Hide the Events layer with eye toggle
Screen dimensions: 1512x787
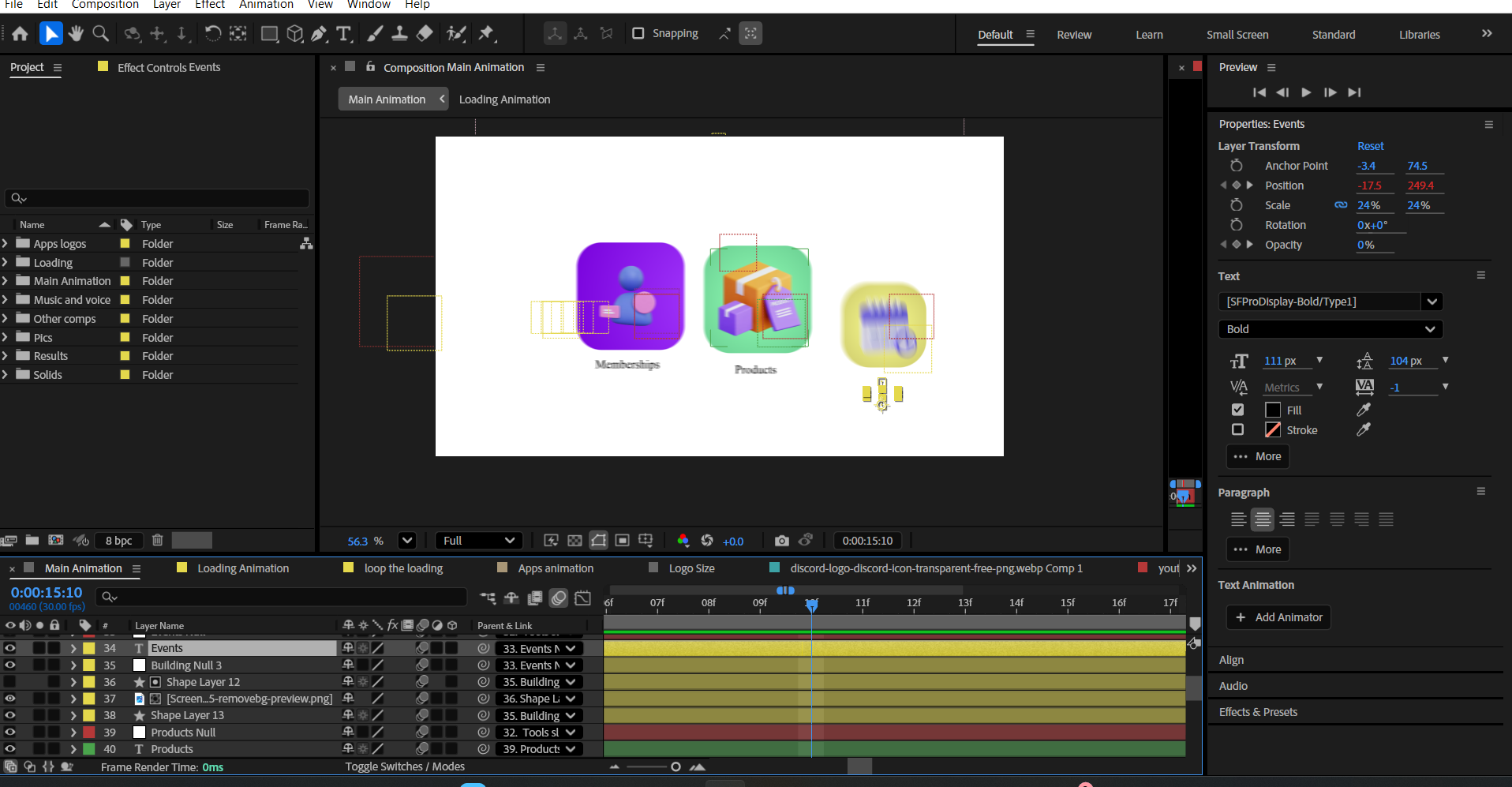click(10, 648)
